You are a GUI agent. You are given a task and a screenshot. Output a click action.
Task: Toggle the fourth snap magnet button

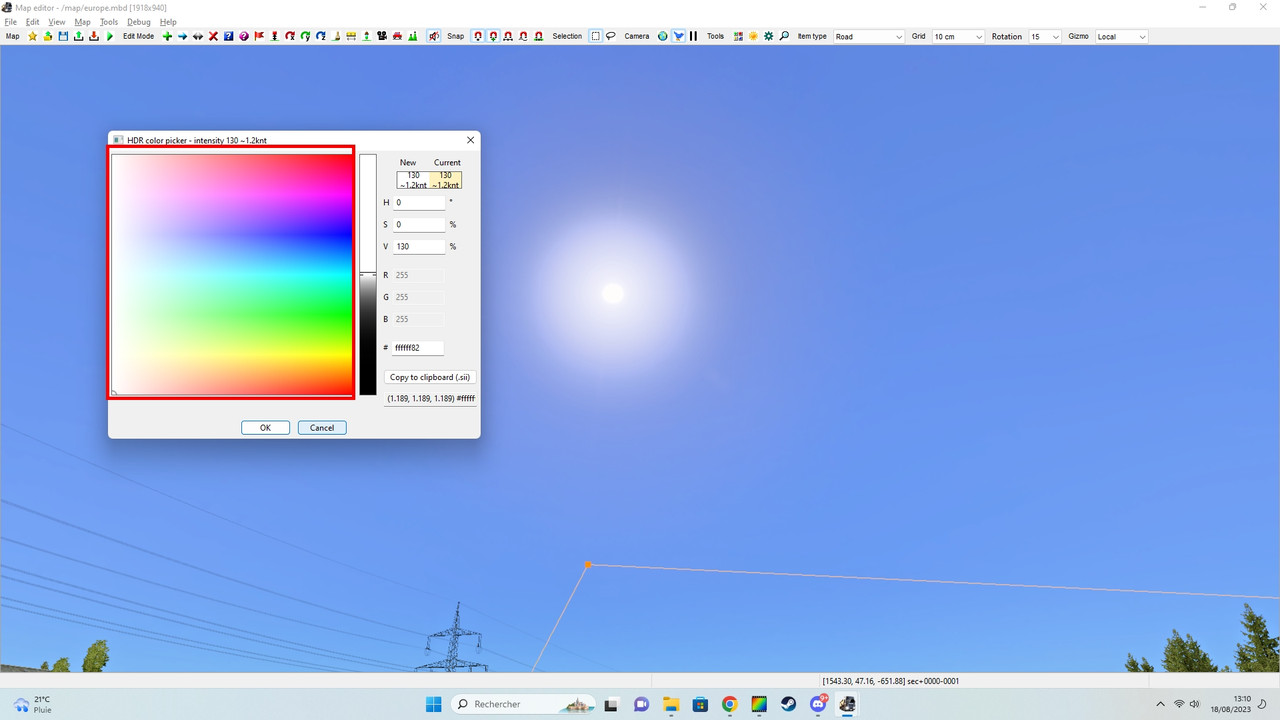tap(523, 36)
